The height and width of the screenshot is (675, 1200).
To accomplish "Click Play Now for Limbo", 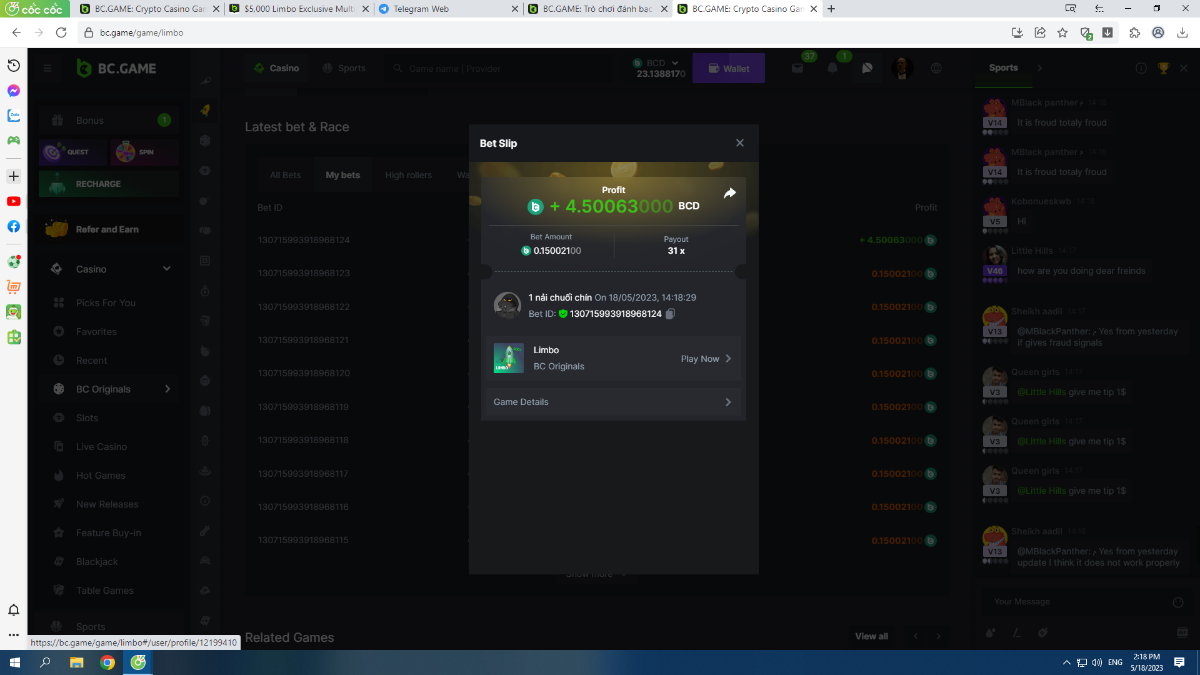I will coord(706,359).
